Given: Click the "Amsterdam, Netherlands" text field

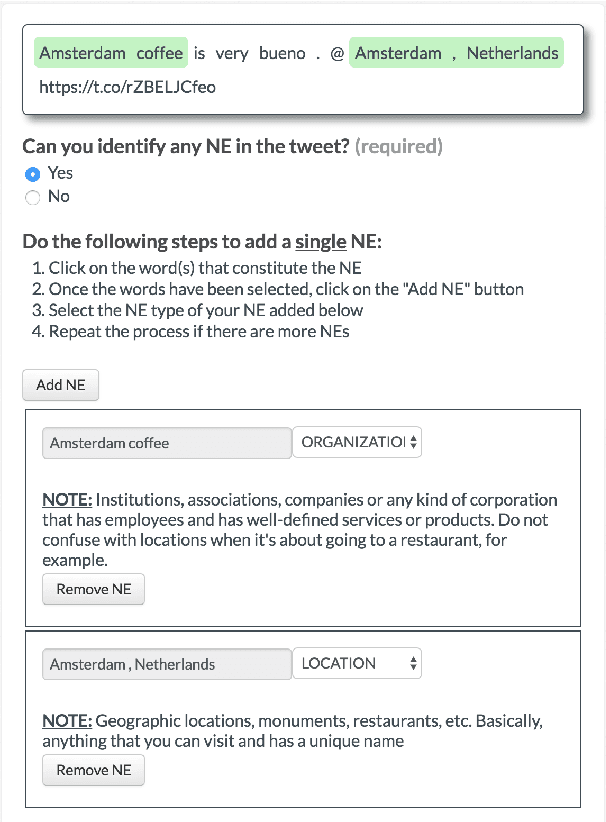Looking at the screenshot, I should pyautogui.click(x=166, y=663).
